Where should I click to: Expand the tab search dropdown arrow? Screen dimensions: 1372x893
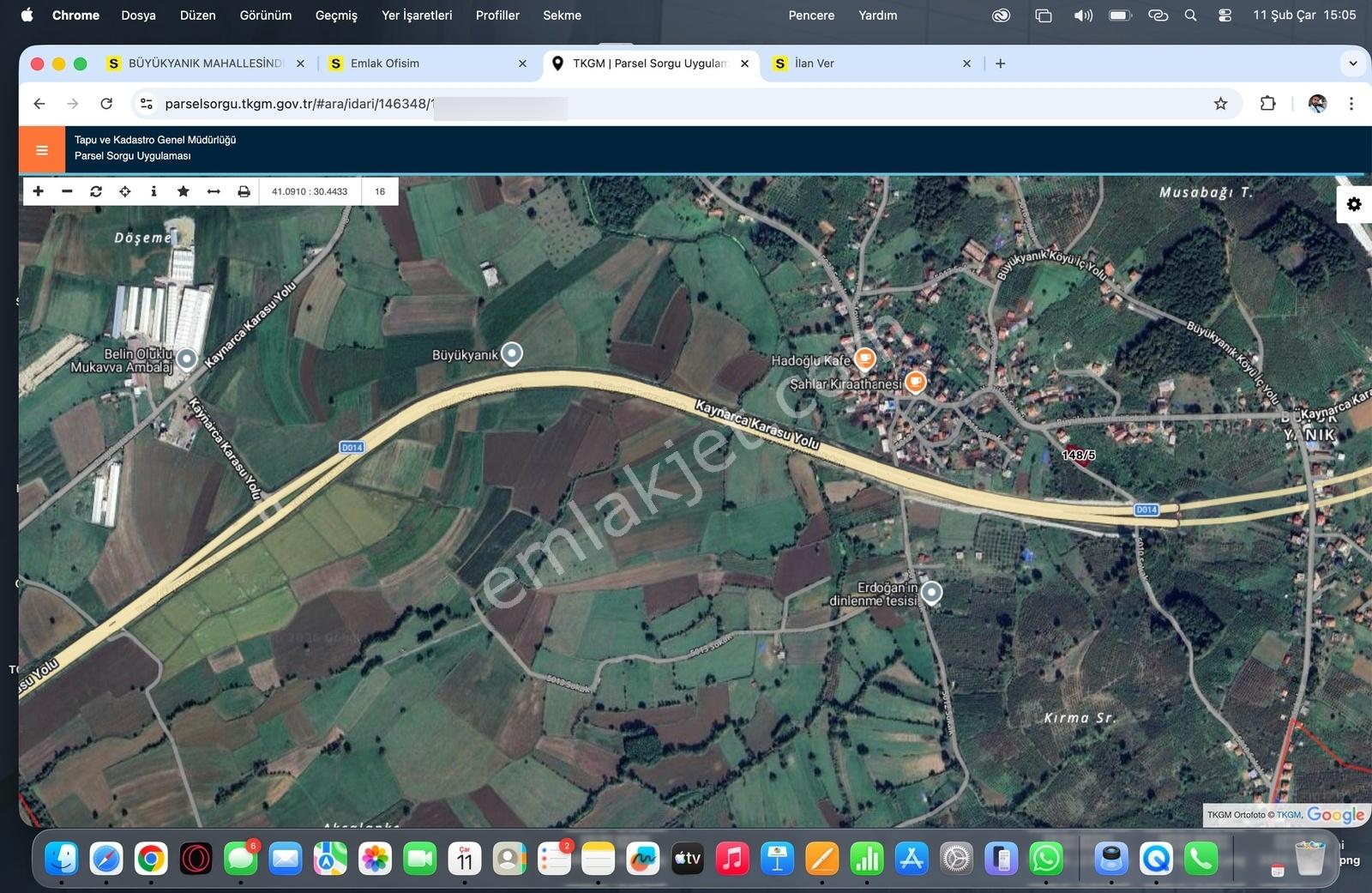point(1353,63)
